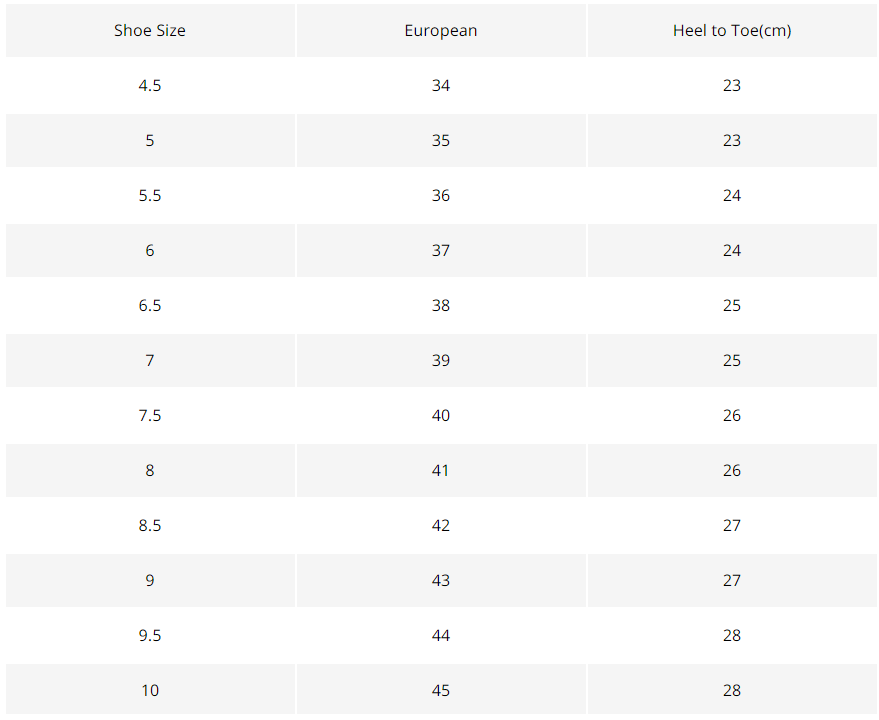Select European size 43 cell
The height and width of the screenshot is (720, 879).
(441, 580)
